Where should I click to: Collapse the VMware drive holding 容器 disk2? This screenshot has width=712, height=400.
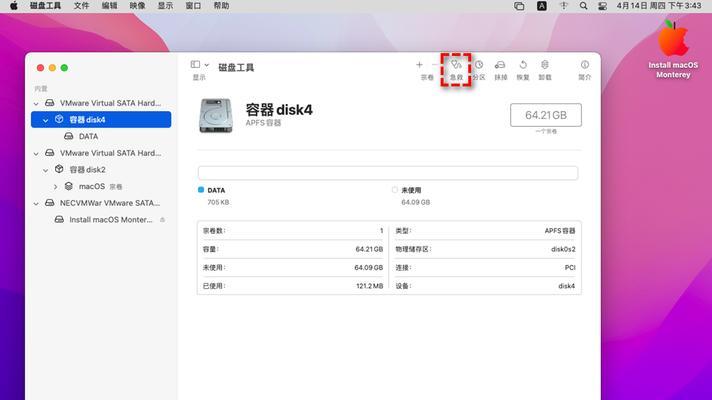tap(36, 154)
